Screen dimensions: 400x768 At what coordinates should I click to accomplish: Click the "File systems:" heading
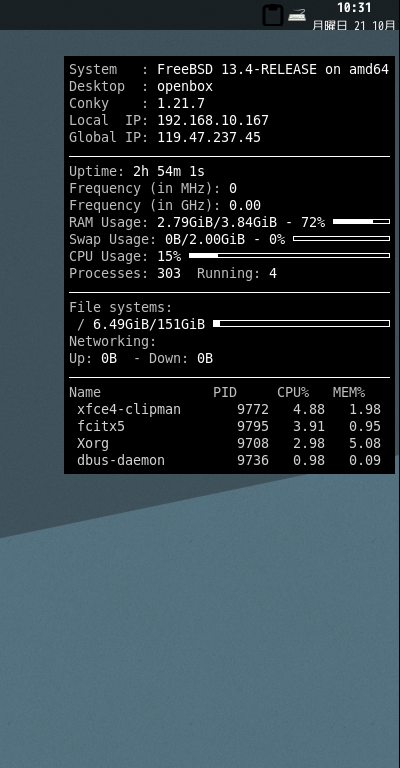[121, 308]
